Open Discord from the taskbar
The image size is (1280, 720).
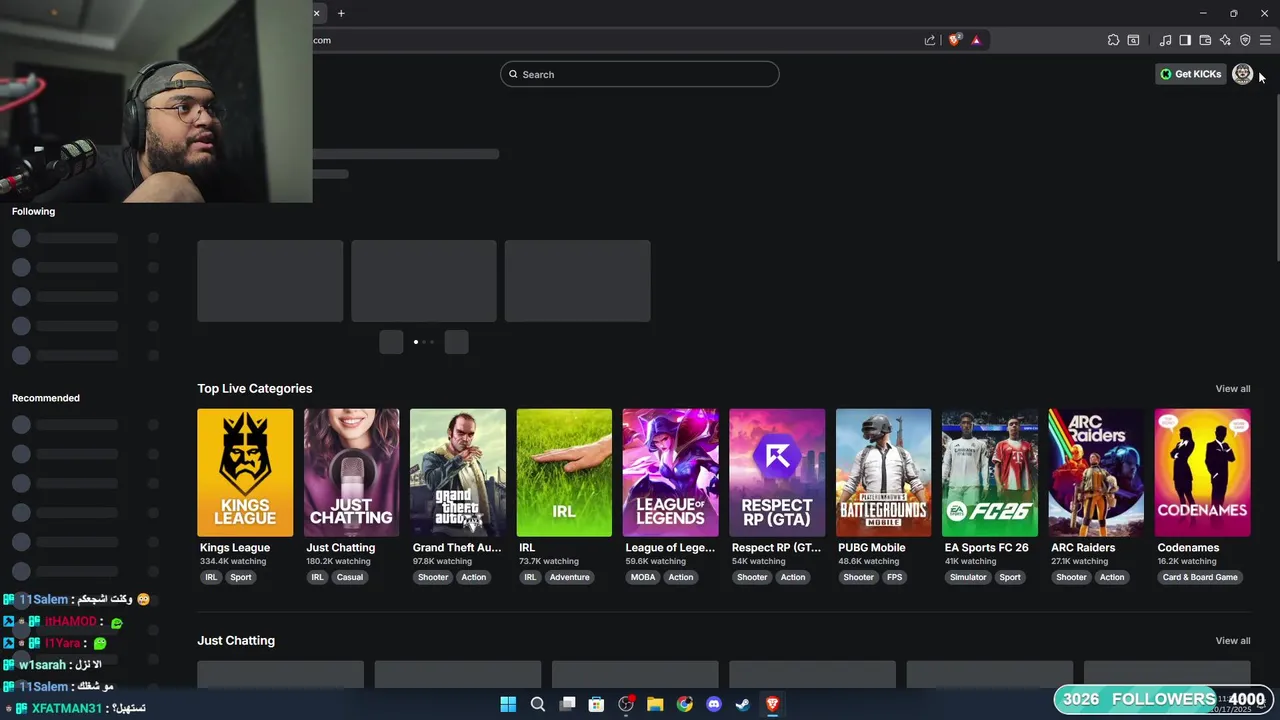click(714, 704)
